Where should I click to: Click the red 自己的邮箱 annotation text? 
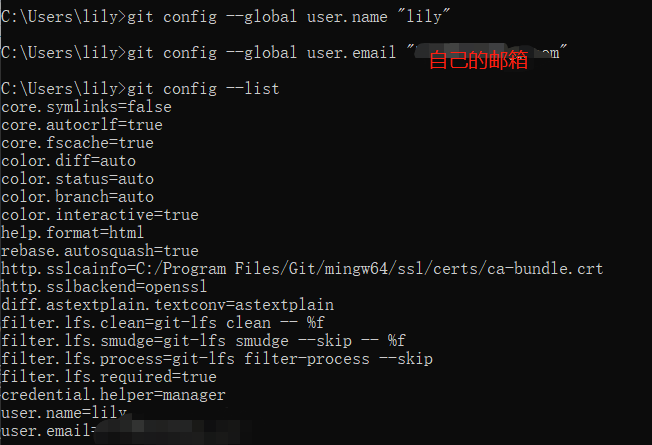[478, 60]
